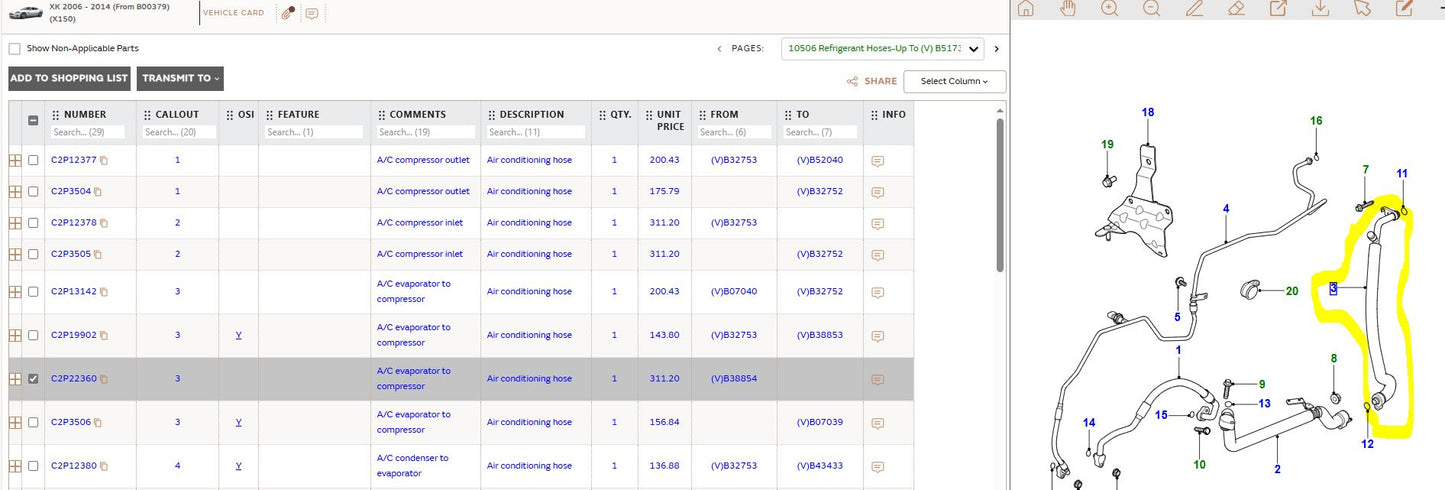
Task: Open the edit note icon
Action: coord(1406,9)
